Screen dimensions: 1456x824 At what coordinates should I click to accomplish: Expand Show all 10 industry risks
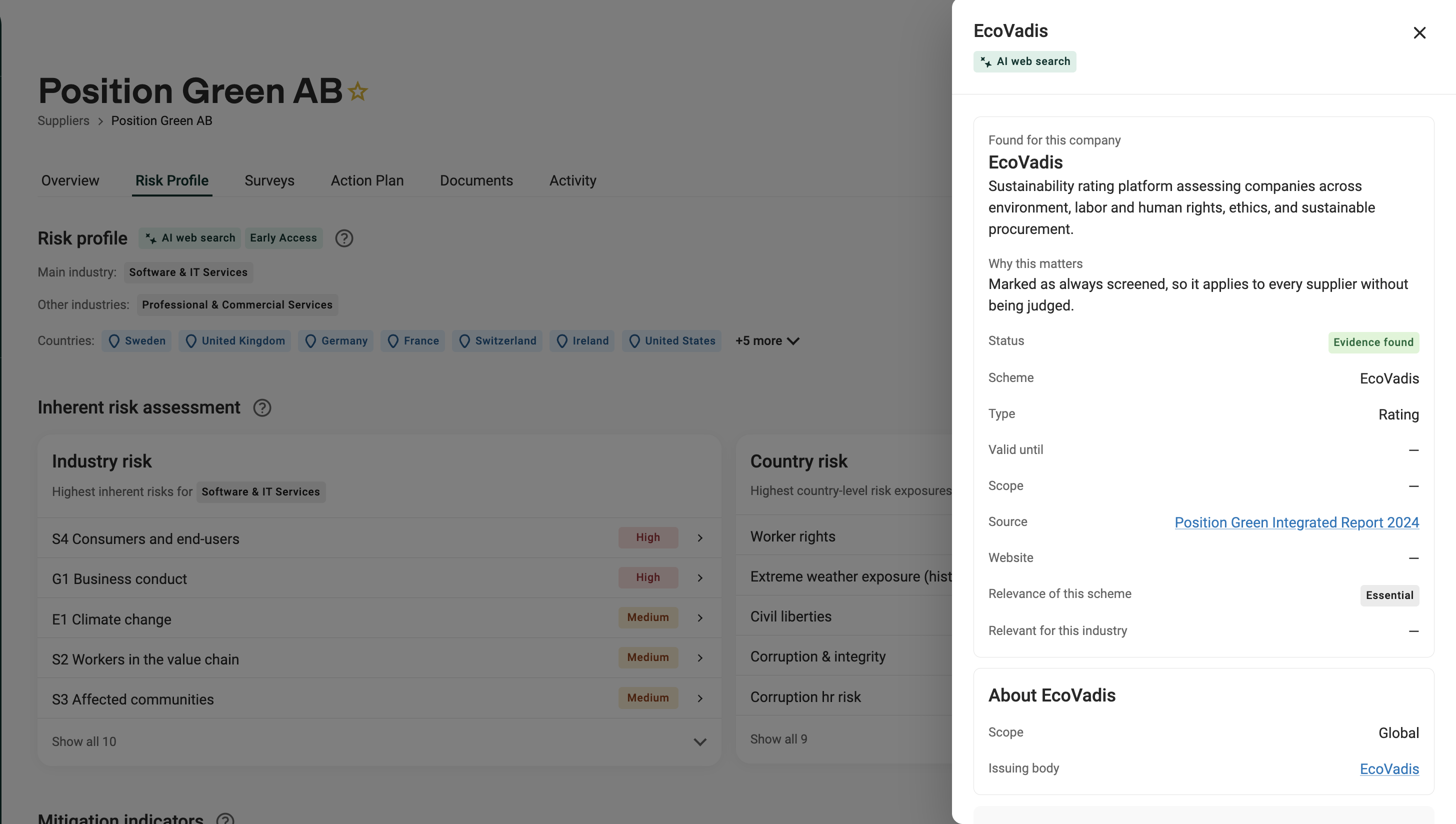pyautogui.click(x=379, y=742)
